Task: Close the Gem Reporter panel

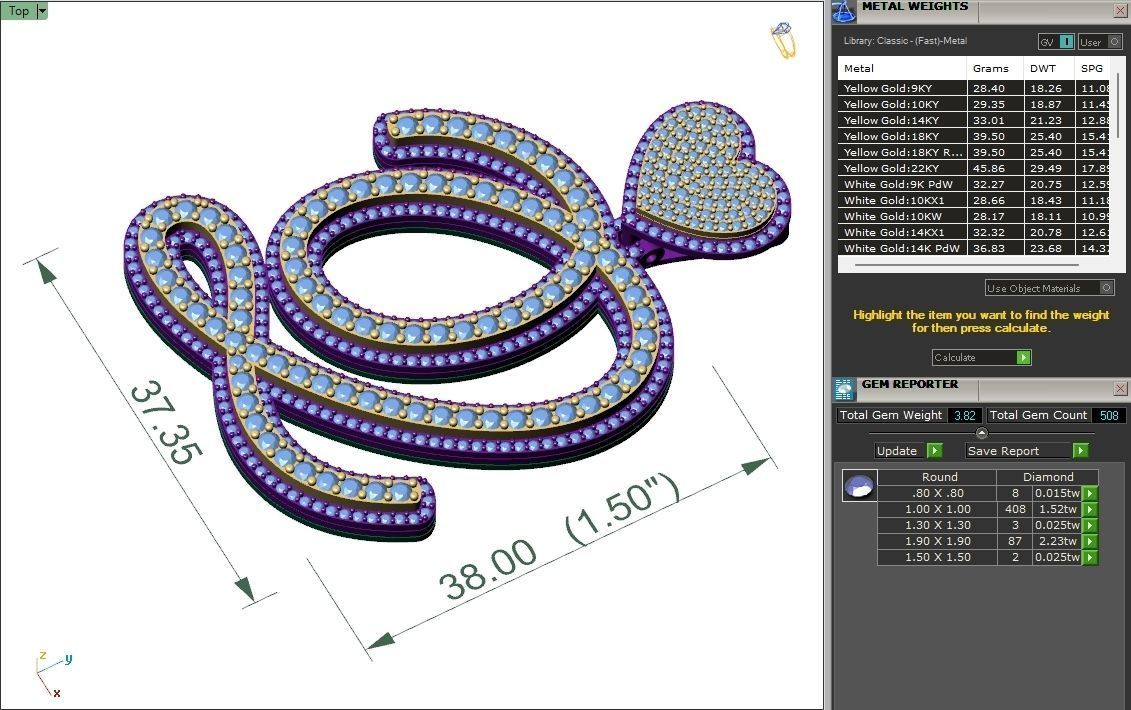Action: [1120, 388]
